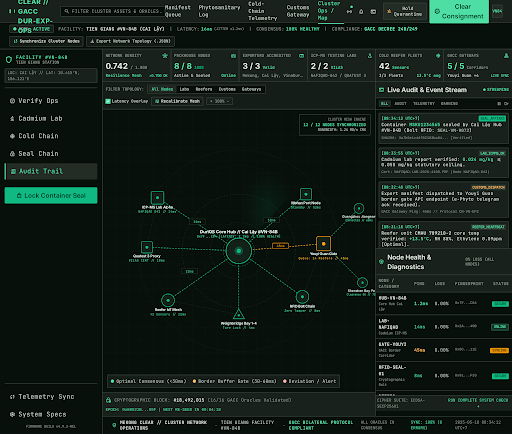
Task: Click the header panel icon beside the bell
Action: coord(373,12)
